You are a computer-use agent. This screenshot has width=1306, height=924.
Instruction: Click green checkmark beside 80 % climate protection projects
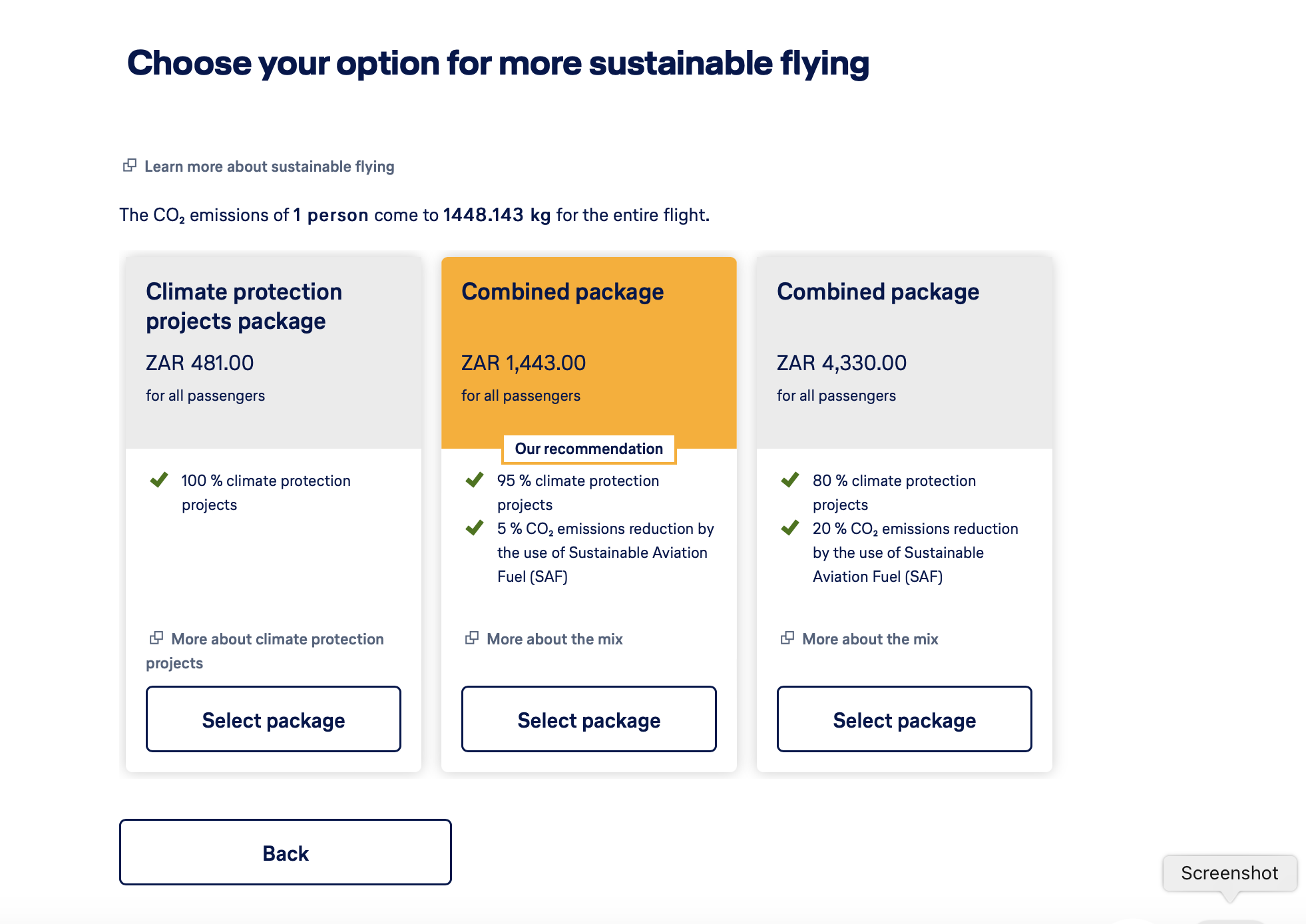pyautogui.click(x=790, y=480)
